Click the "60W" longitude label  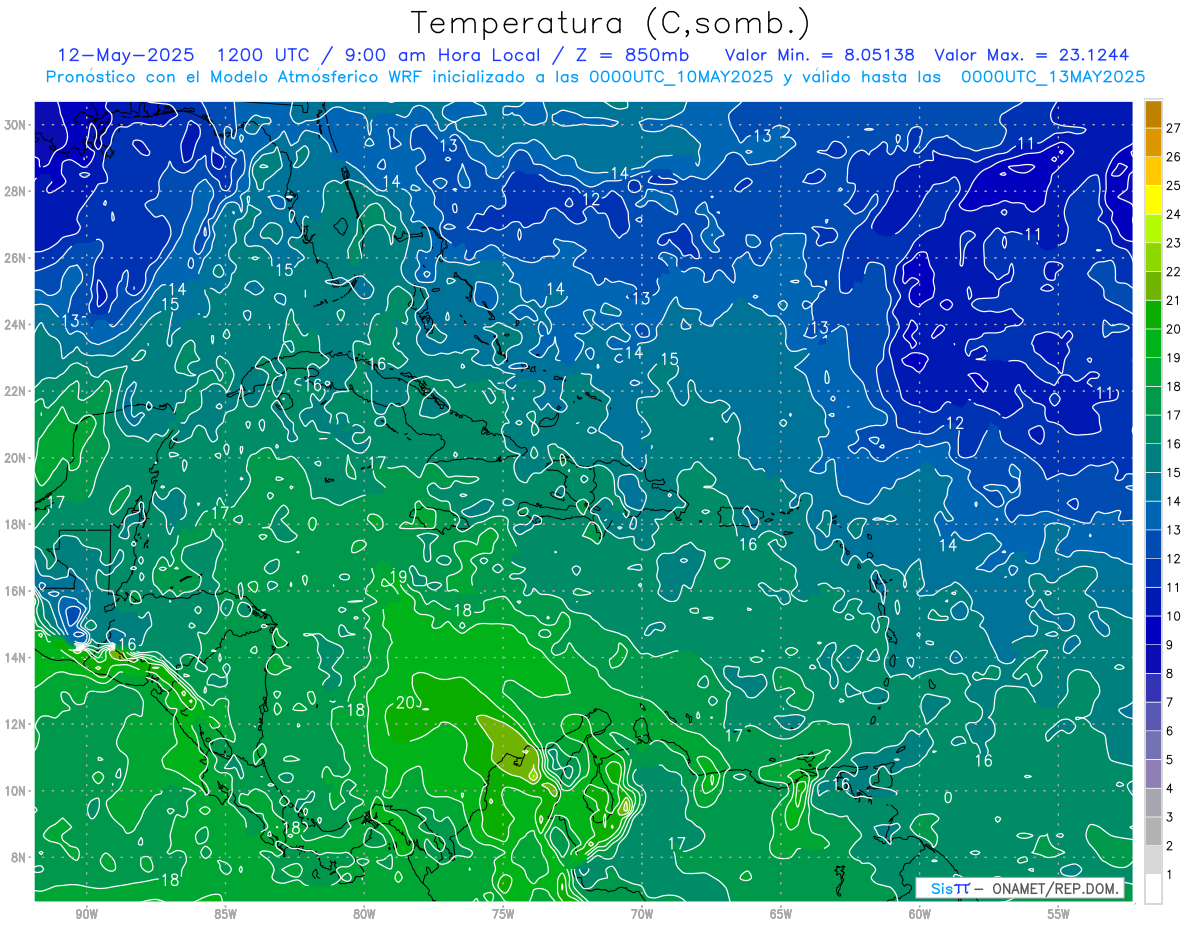tap(920, 914)
